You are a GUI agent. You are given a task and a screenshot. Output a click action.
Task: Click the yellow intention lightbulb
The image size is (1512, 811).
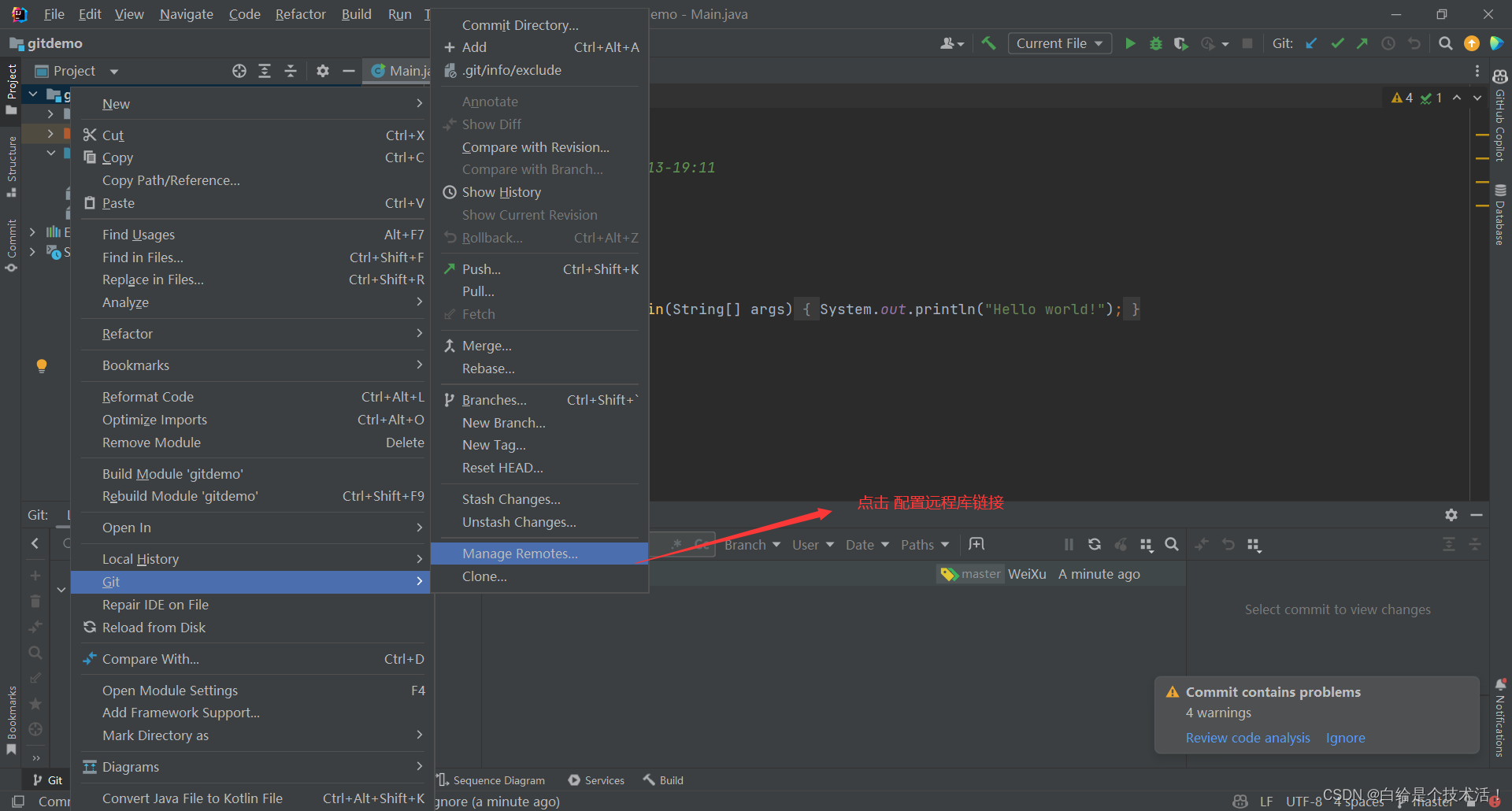pos(42,366)
